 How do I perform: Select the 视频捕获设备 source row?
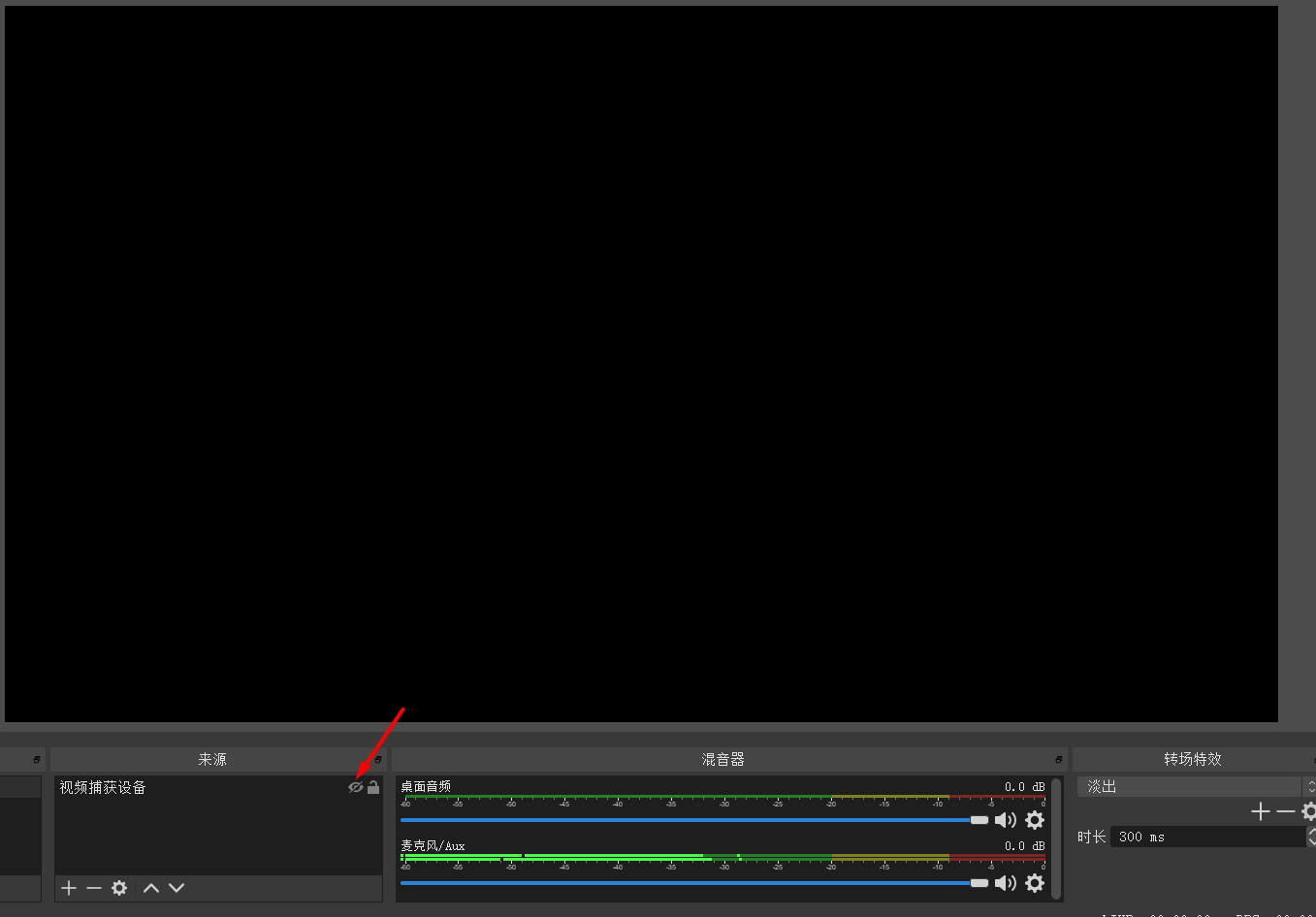218,787
